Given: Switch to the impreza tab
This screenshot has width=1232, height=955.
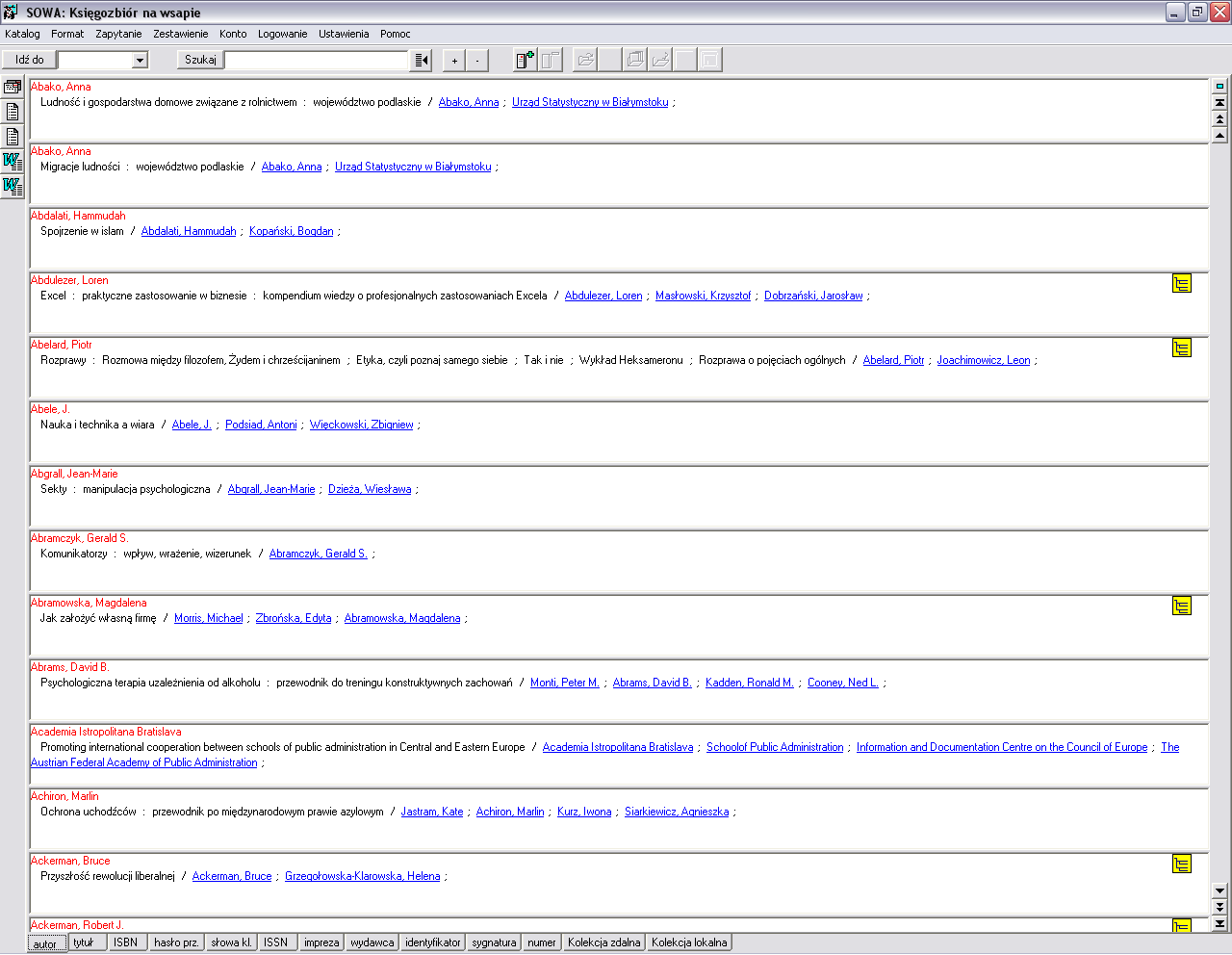Looking at the screenshot, I should point(321,942).
